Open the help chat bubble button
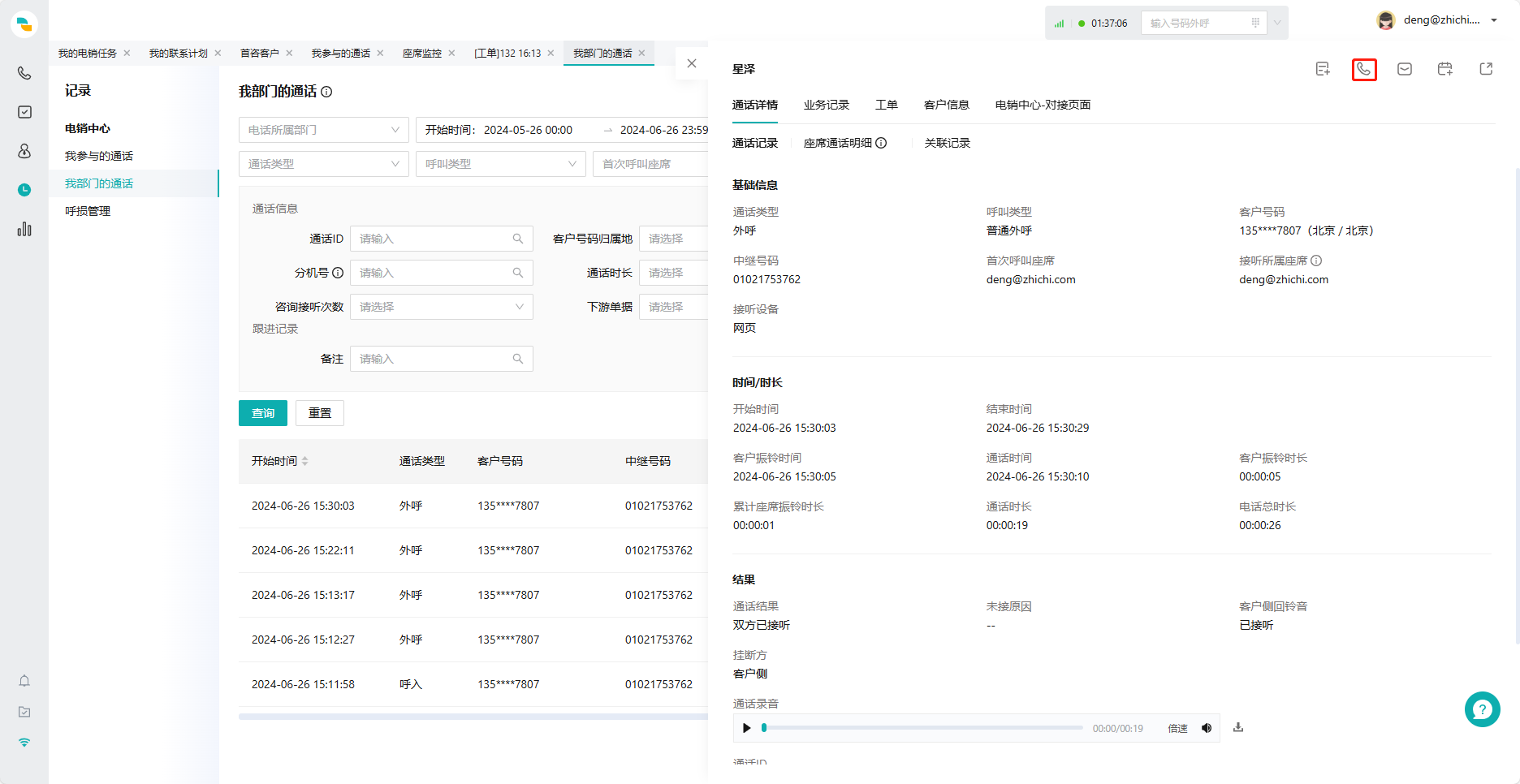Screen dimensions: 1520x784 click(1482, 709)
